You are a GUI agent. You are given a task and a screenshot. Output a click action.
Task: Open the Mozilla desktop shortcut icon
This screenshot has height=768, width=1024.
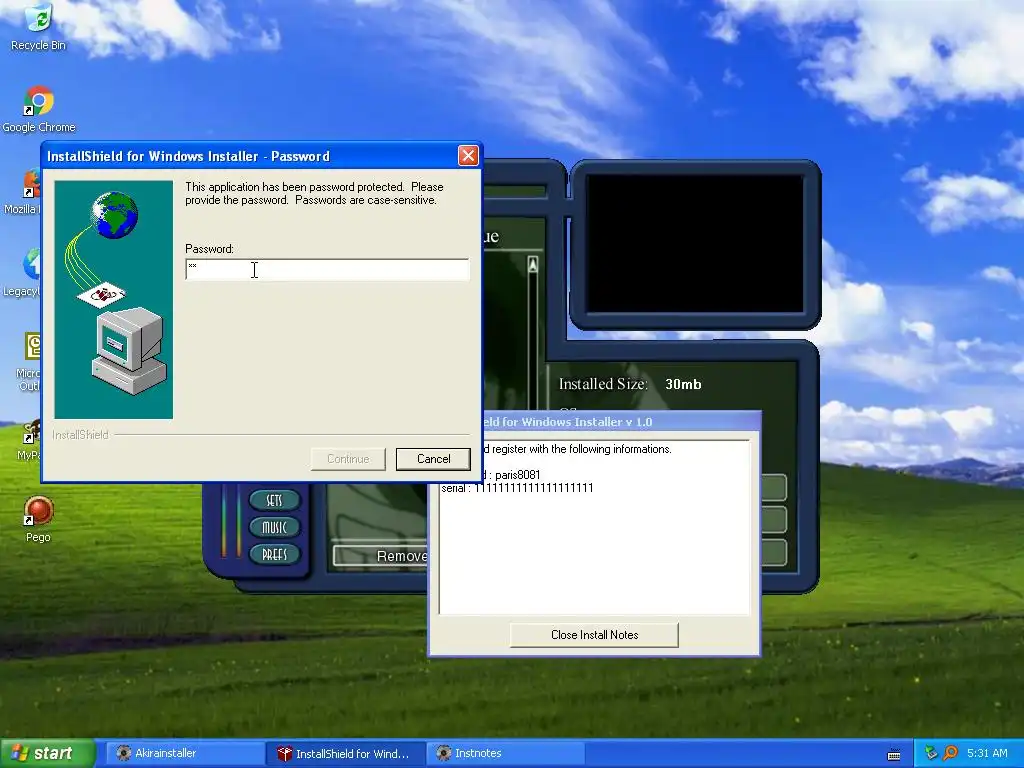click(30, 191)
